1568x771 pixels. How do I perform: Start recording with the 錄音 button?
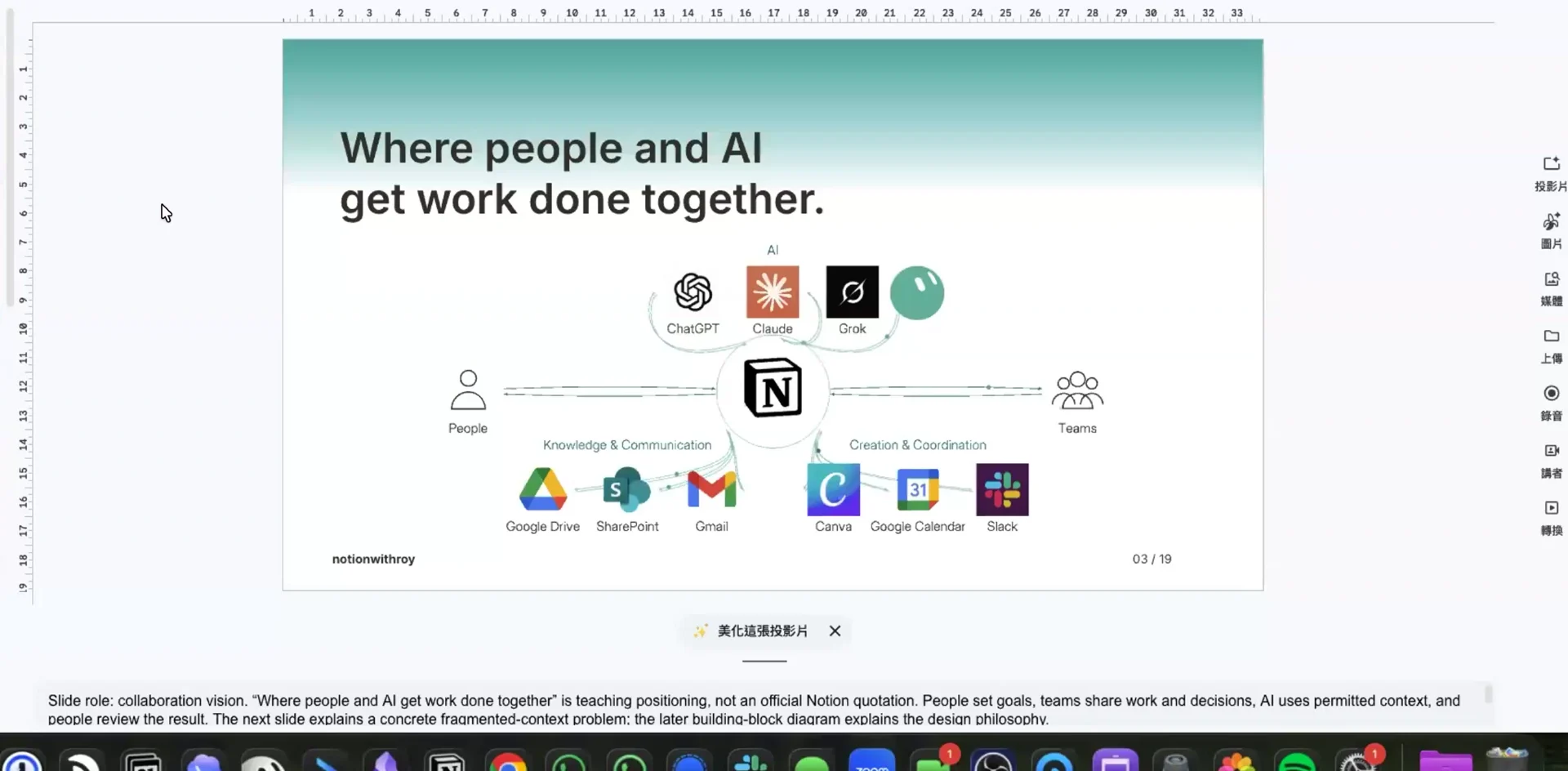[x=1551, y=403]
